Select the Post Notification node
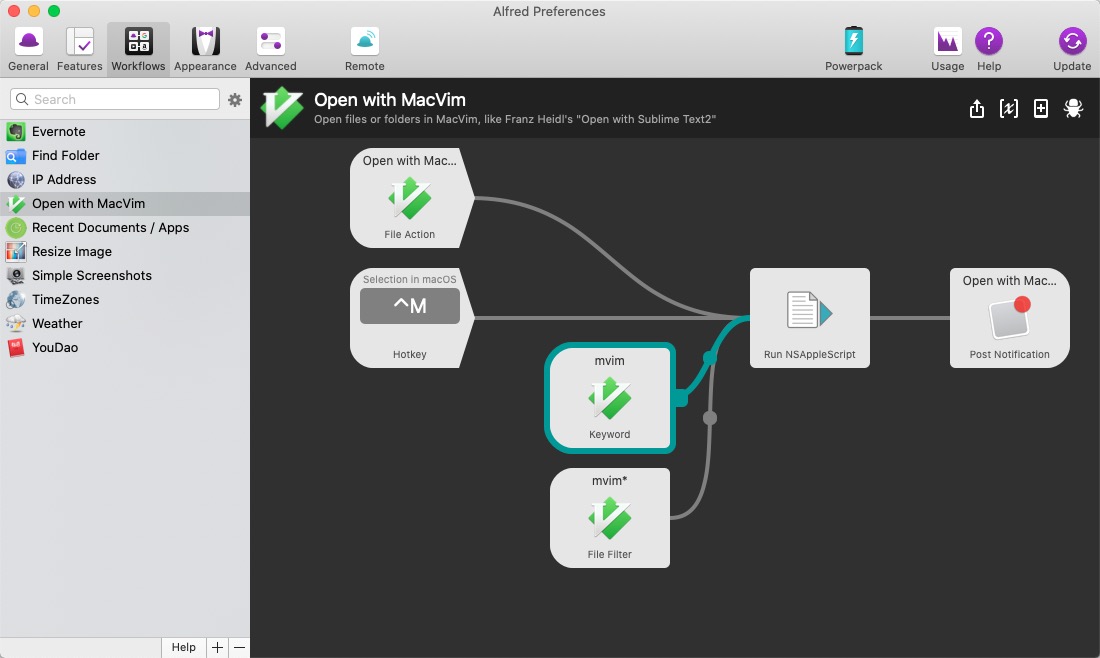Screen dimensions: 1100x658 click(x=1010, y=318)
